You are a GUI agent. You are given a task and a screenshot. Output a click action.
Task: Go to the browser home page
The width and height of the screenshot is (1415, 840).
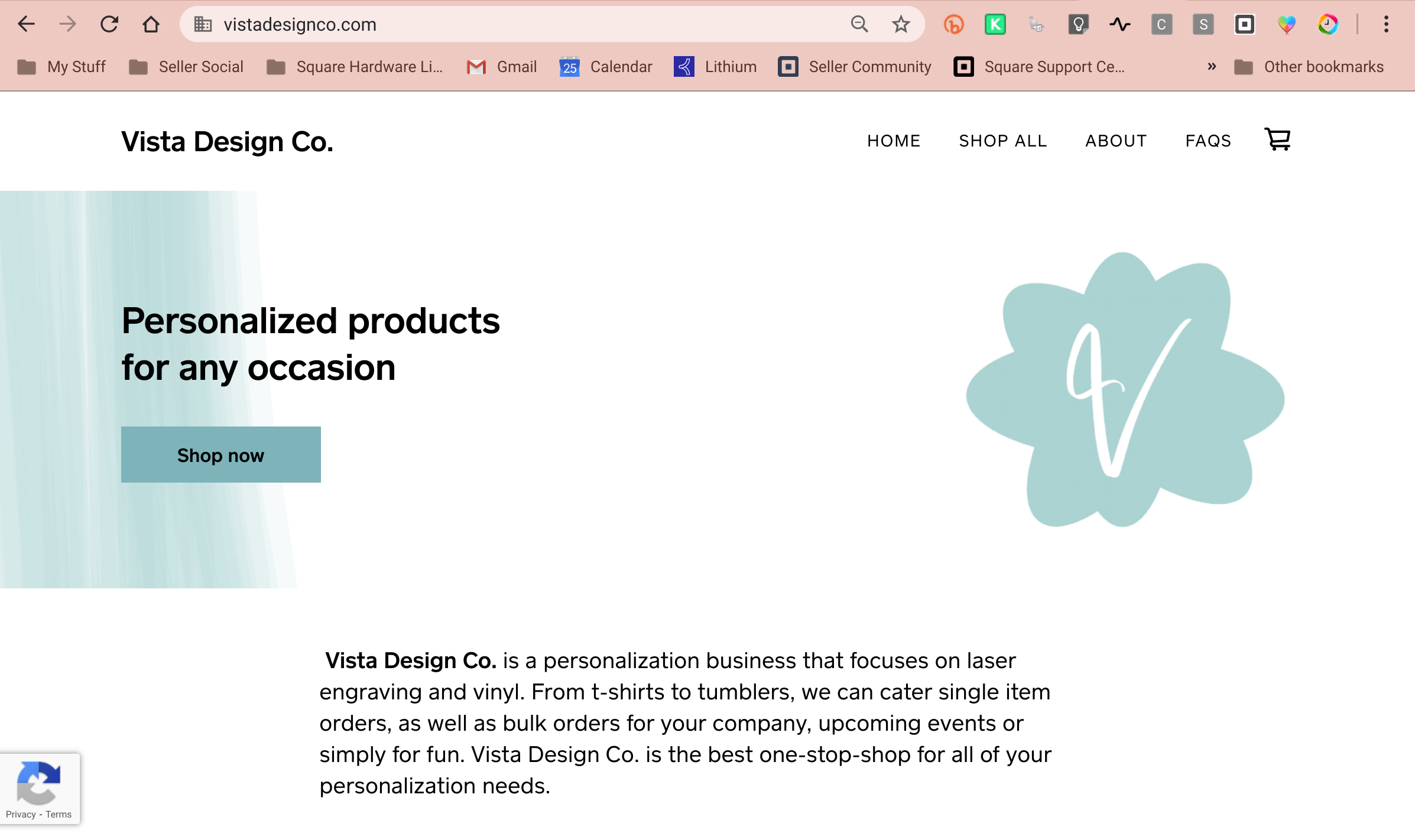[151, 24]
